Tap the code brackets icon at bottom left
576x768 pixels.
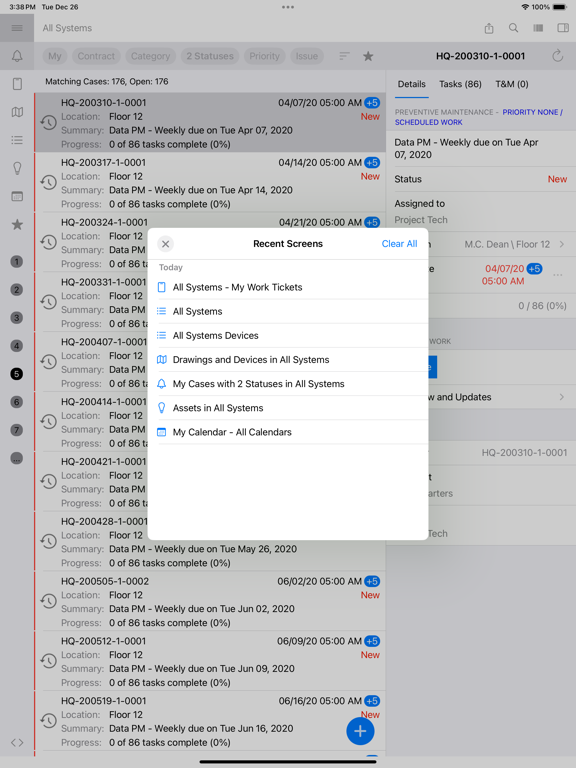pos(17,743)
